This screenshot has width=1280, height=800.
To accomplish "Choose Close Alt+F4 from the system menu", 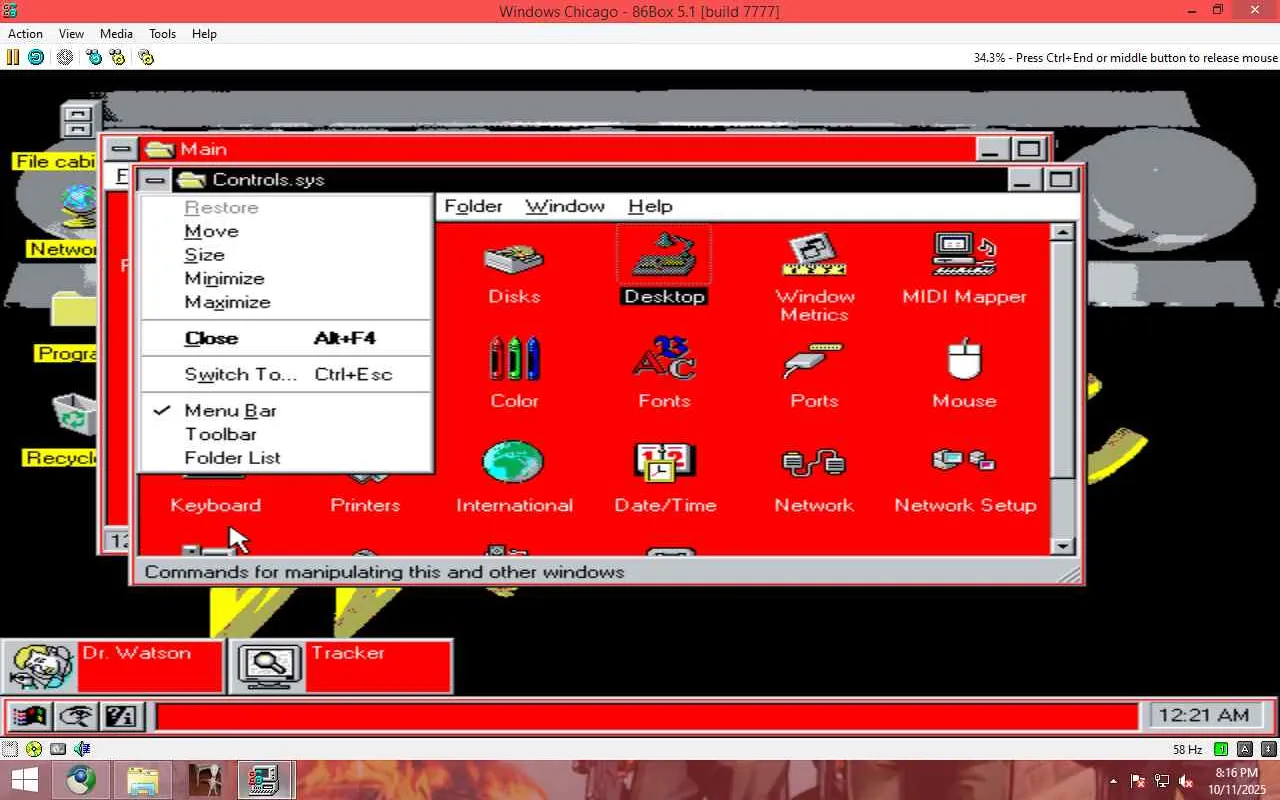I will click(286, 338).
